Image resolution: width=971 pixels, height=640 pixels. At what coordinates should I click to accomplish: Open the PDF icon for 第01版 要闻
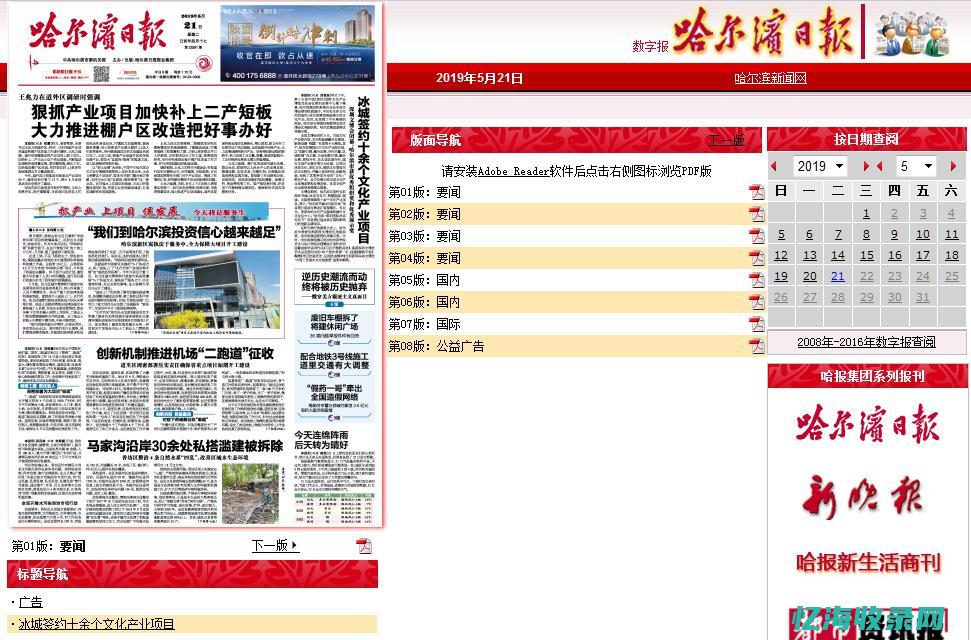pyautogui.click(x=758, y=193)
